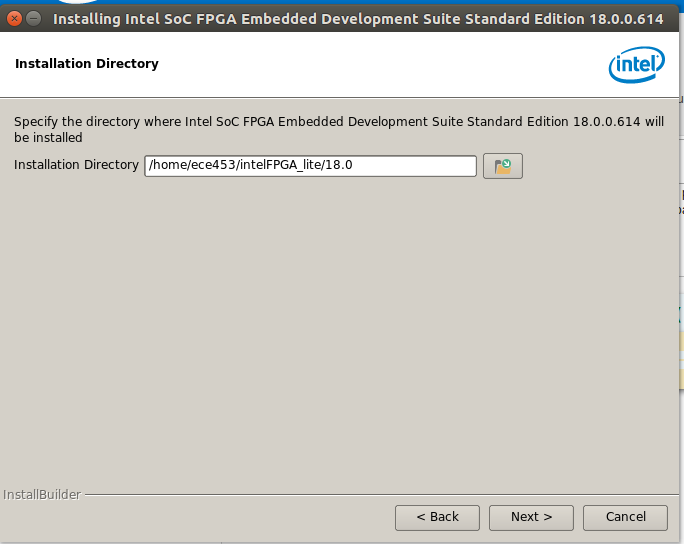684x544 pixels.
Task: Proceed with the Next > button
Action: point(531,517)
